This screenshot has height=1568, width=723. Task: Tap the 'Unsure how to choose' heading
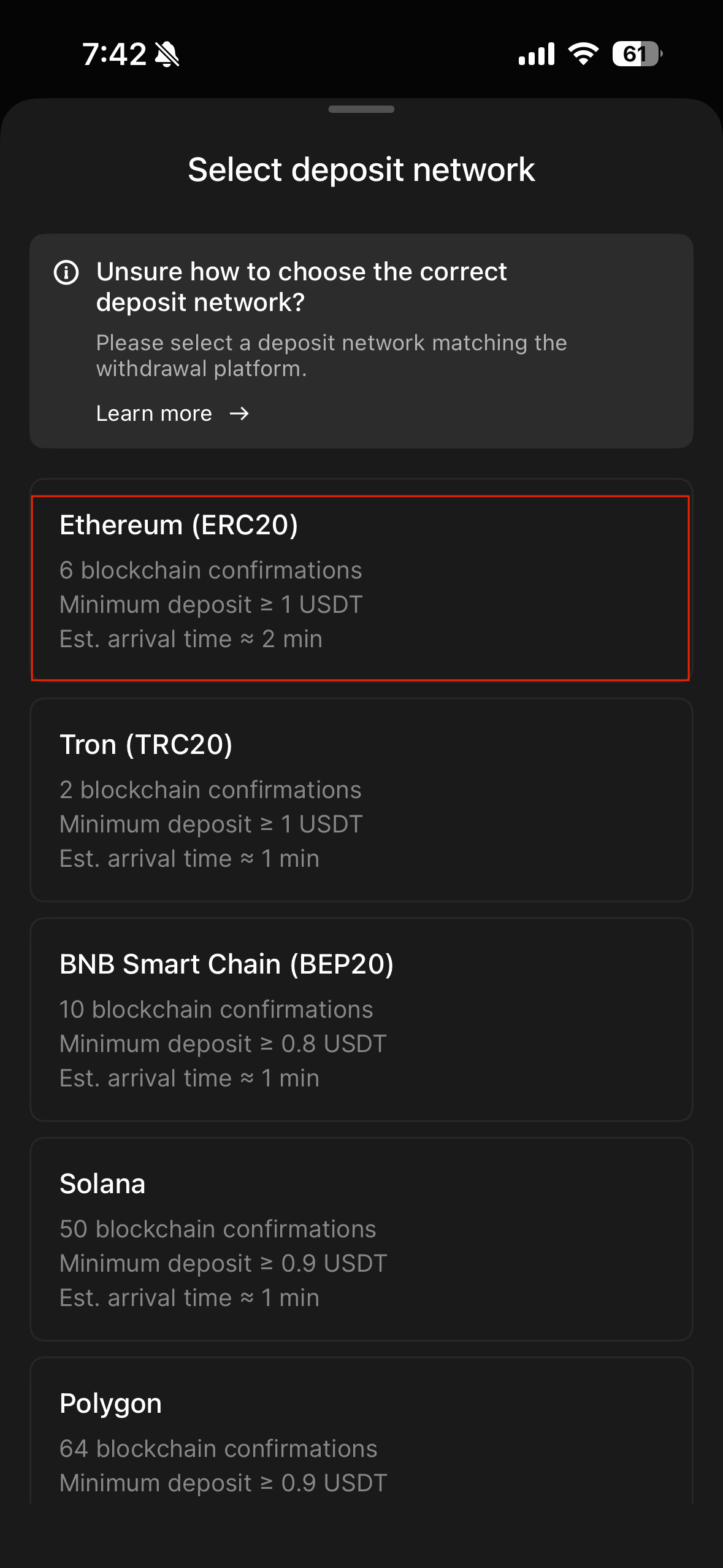[301, 286]
